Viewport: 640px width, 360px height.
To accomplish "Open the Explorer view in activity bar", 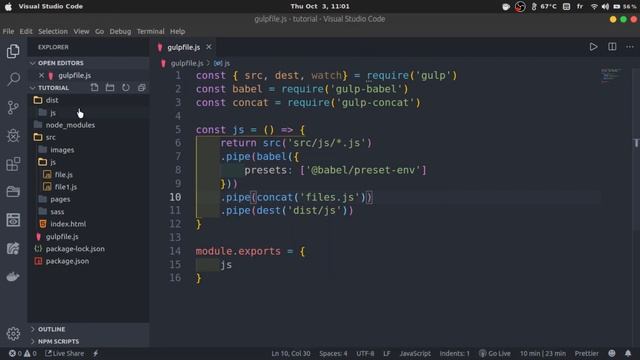I will pyautogui.click(x=13, y=51).
